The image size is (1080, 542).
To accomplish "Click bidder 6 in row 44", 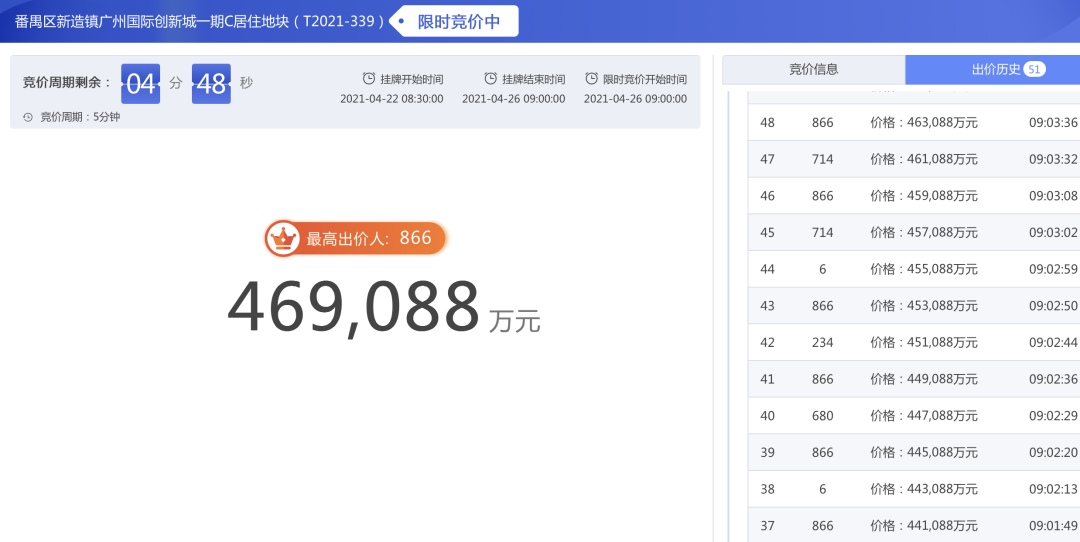I will 822,269.
